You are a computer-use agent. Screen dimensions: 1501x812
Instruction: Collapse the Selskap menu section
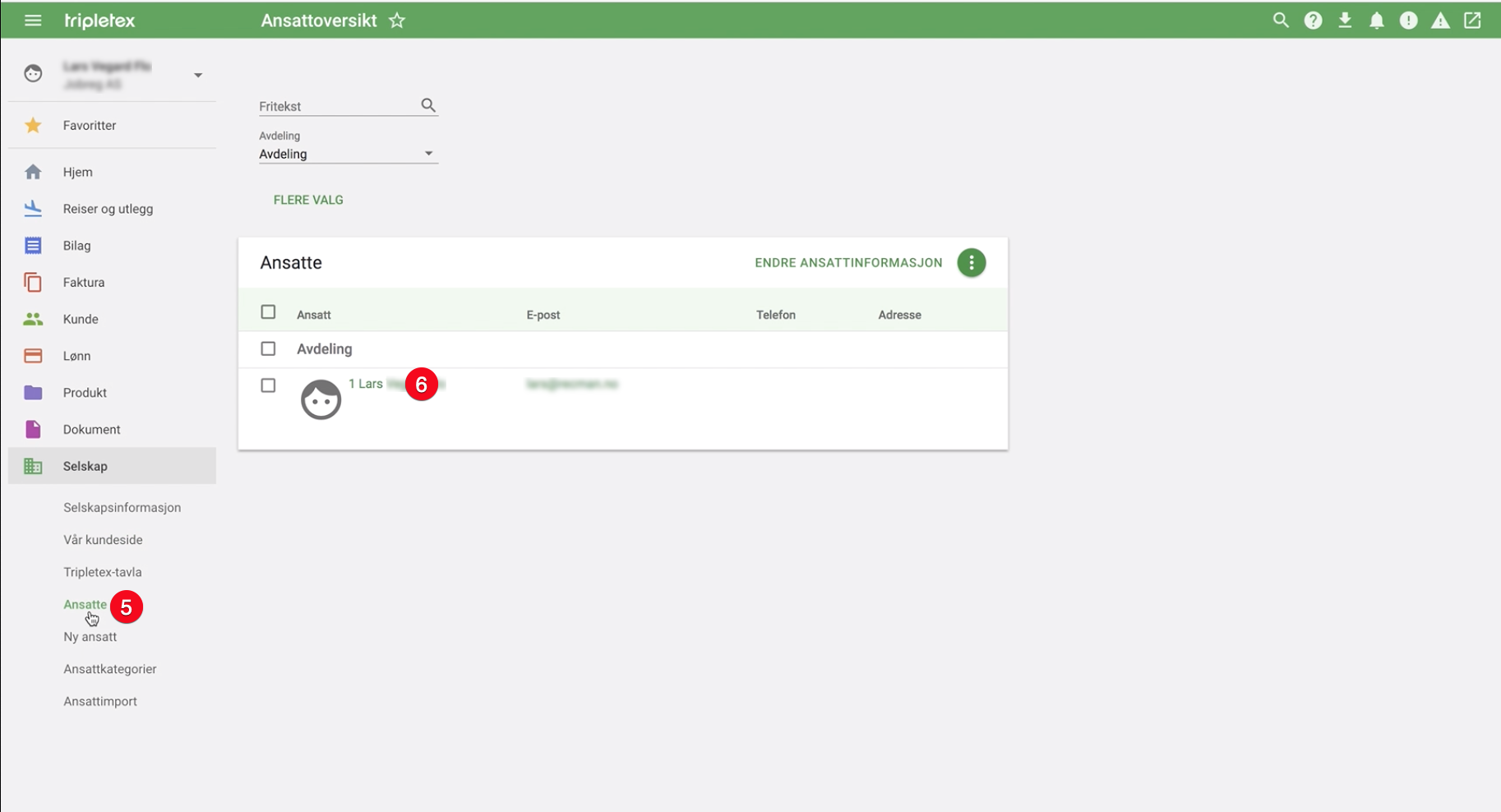(x=85, y=466)
